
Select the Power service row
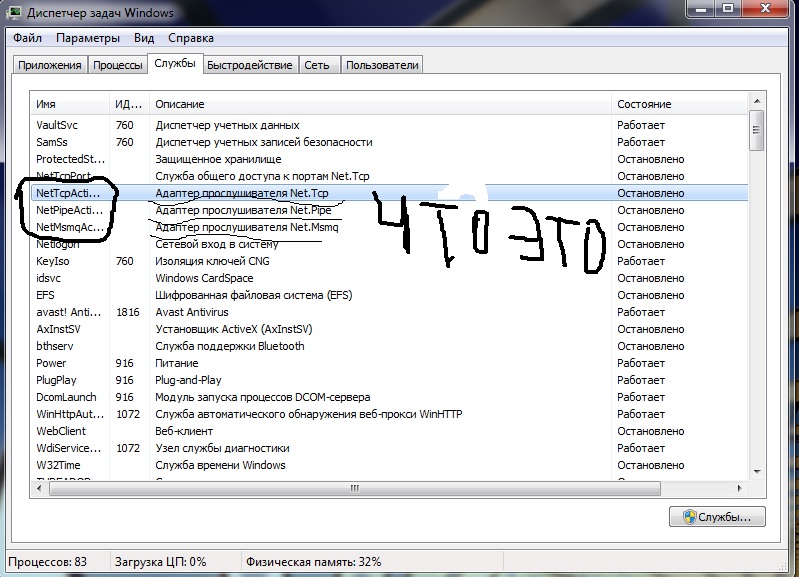point(389,363)
